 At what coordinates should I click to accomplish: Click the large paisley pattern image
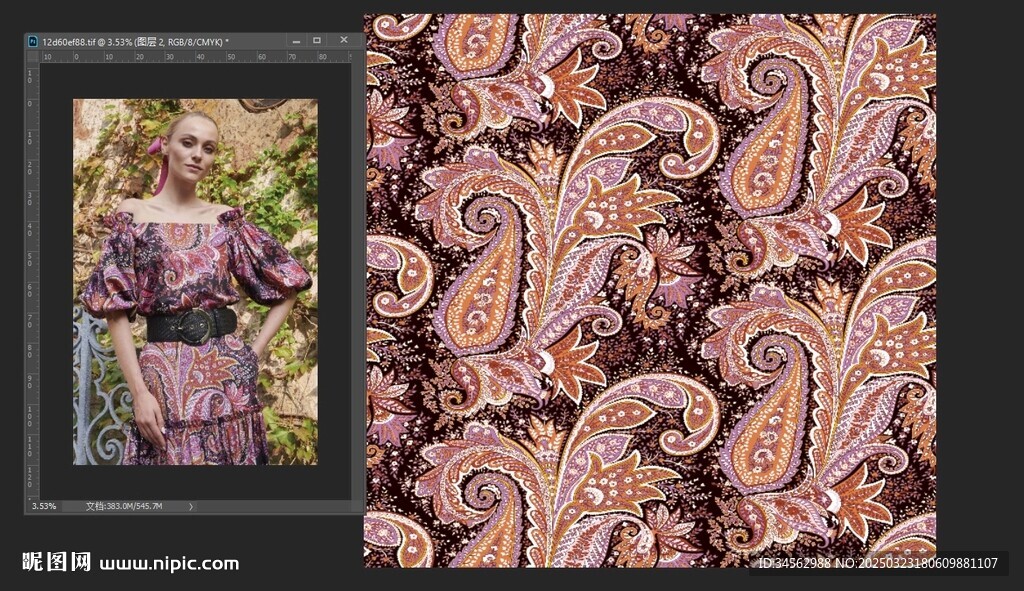650,290
